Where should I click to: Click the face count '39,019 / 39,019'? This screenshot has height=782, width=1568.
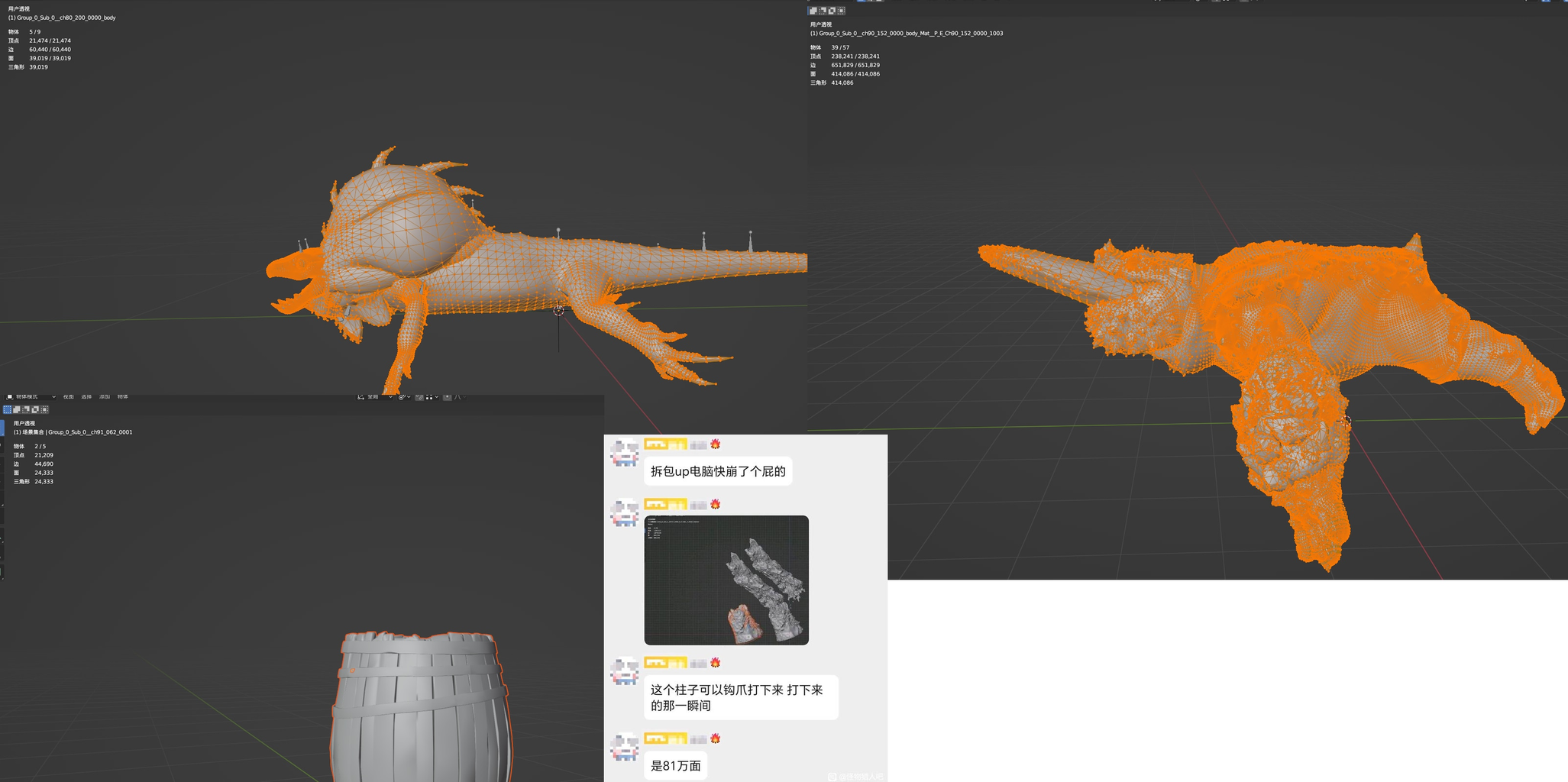click(x=50, y=58)
